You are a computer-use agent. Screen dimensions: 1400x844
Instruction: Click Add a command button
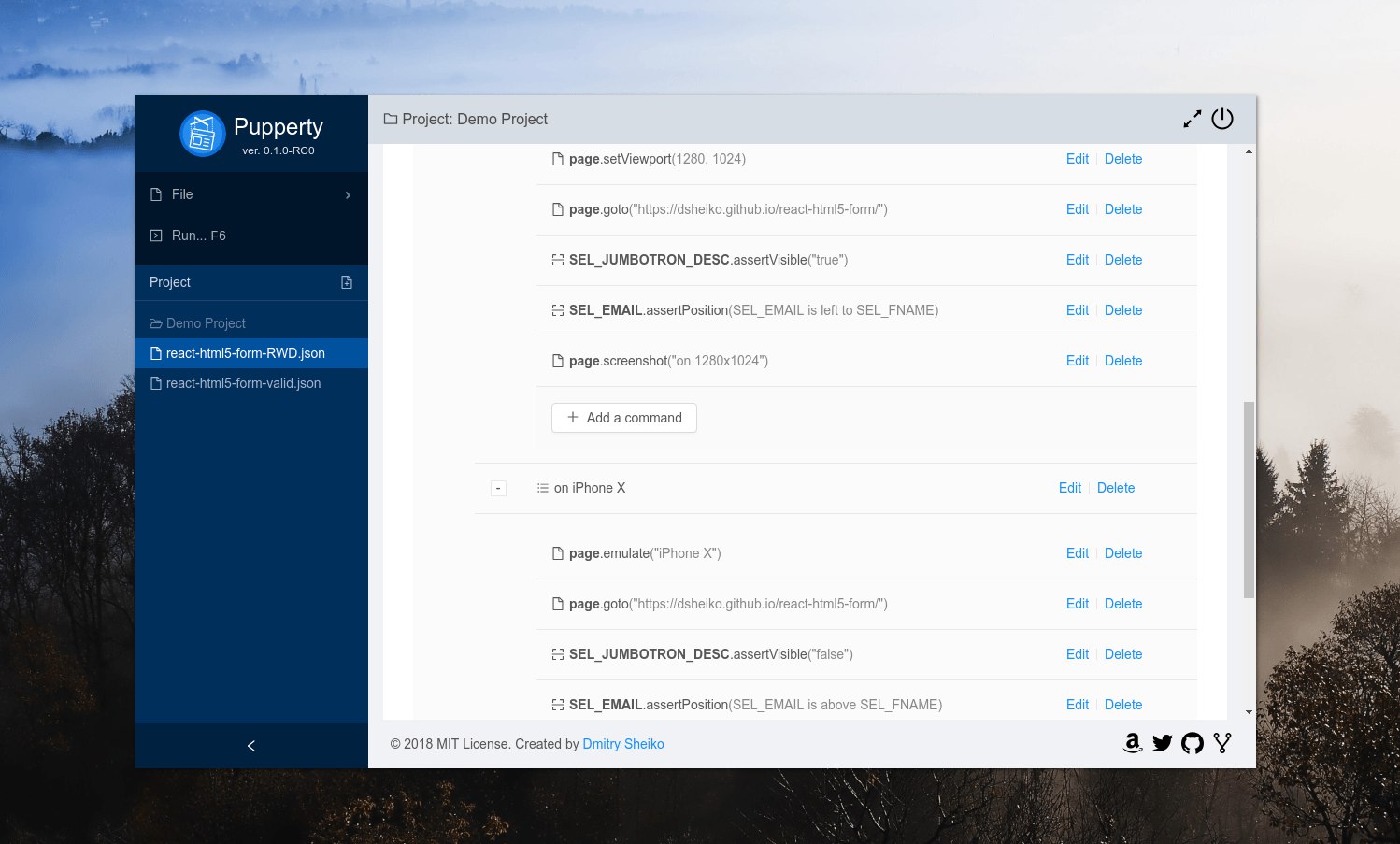click(x=624, y=418)
